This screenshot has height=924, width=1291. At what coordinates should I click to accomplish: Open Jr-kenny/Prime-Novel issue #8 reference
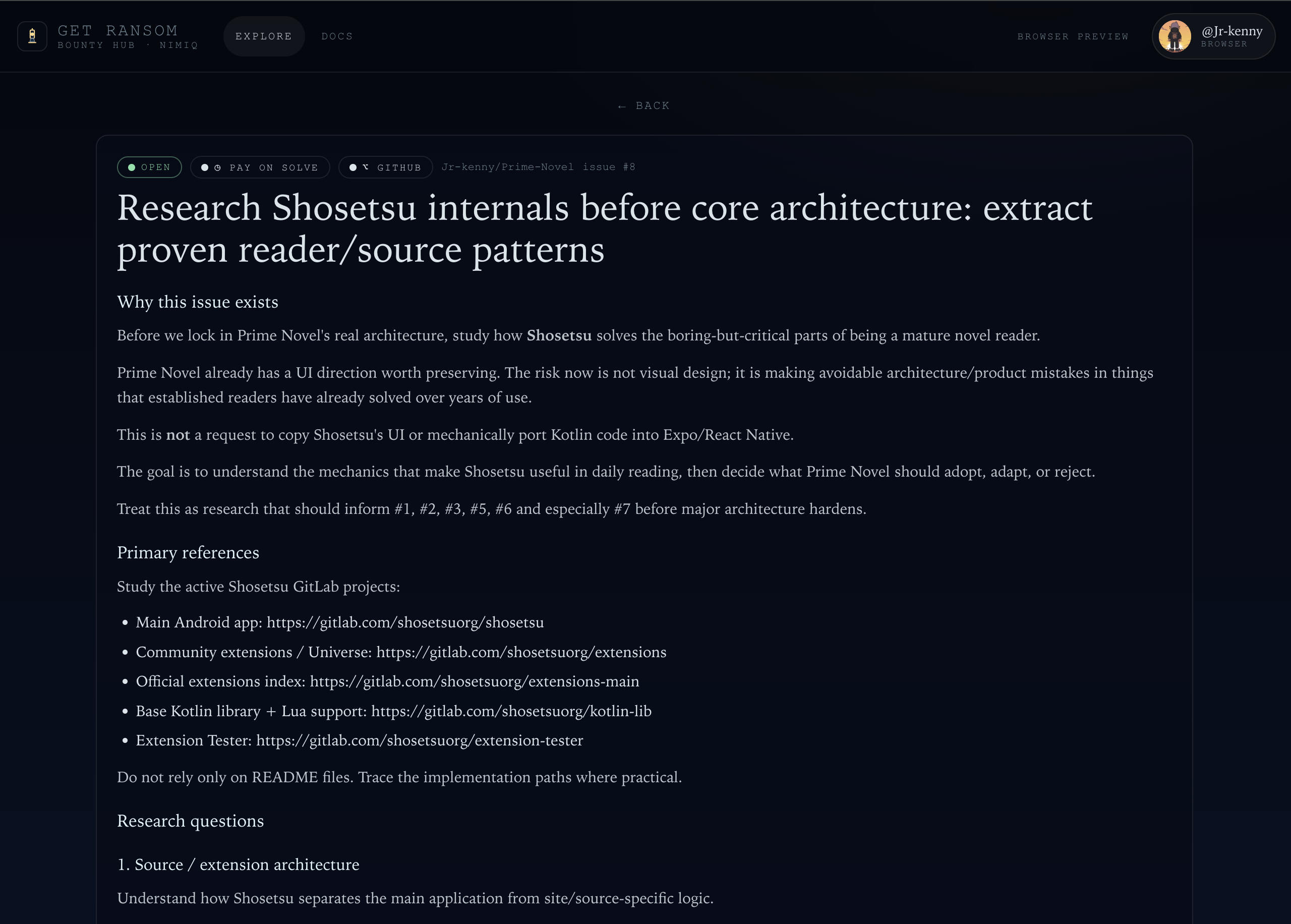[538, 167]
